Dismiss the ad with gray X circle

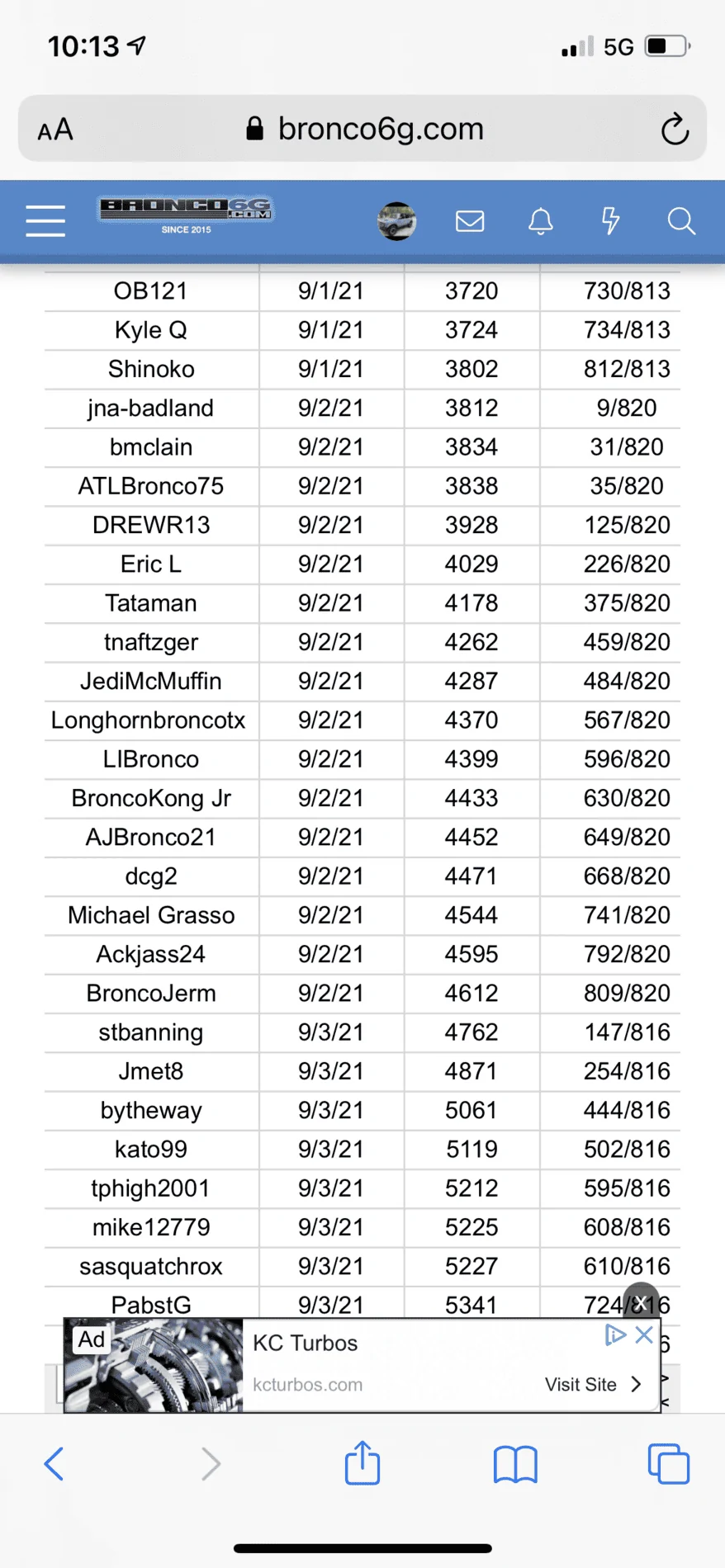(641, 1301)
